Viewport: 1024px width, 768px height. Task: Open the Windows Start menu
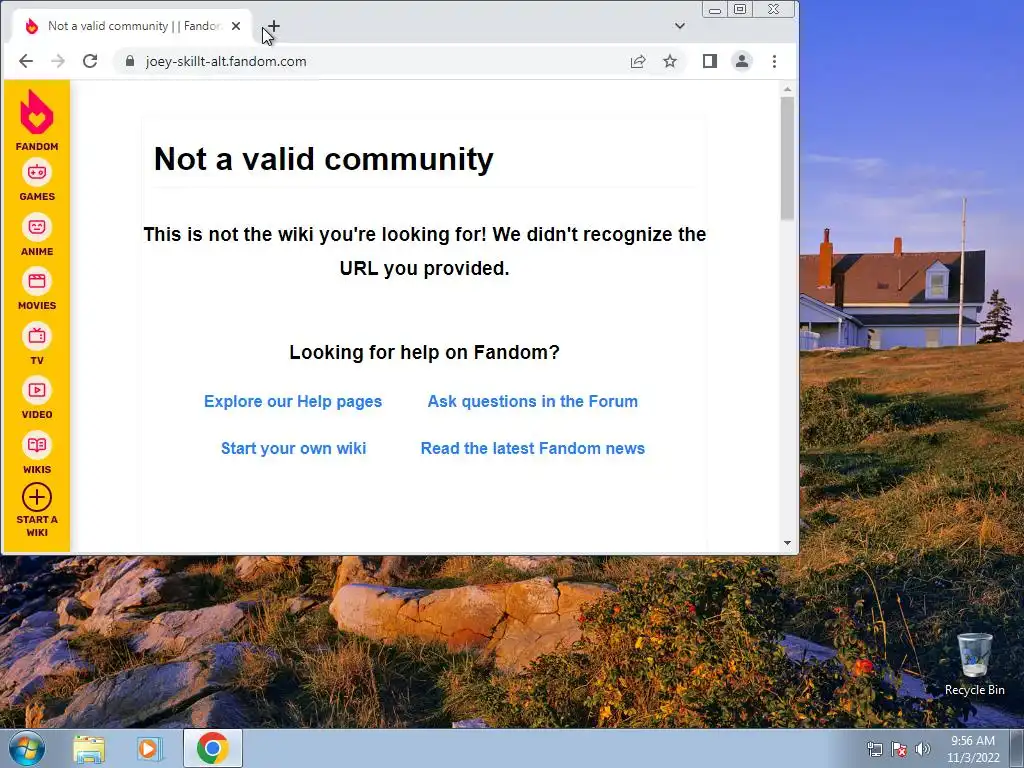(27, 748)
